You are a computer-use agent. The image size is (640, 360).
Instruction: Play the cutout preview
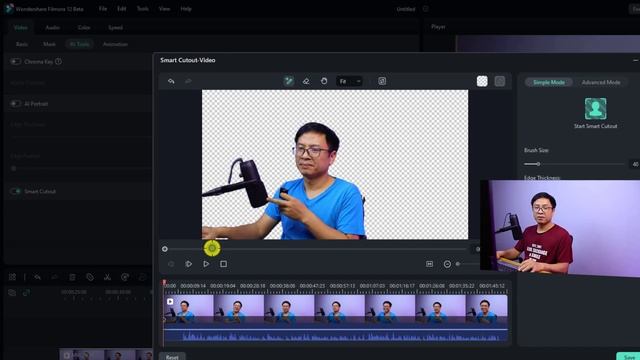(206, 264)
